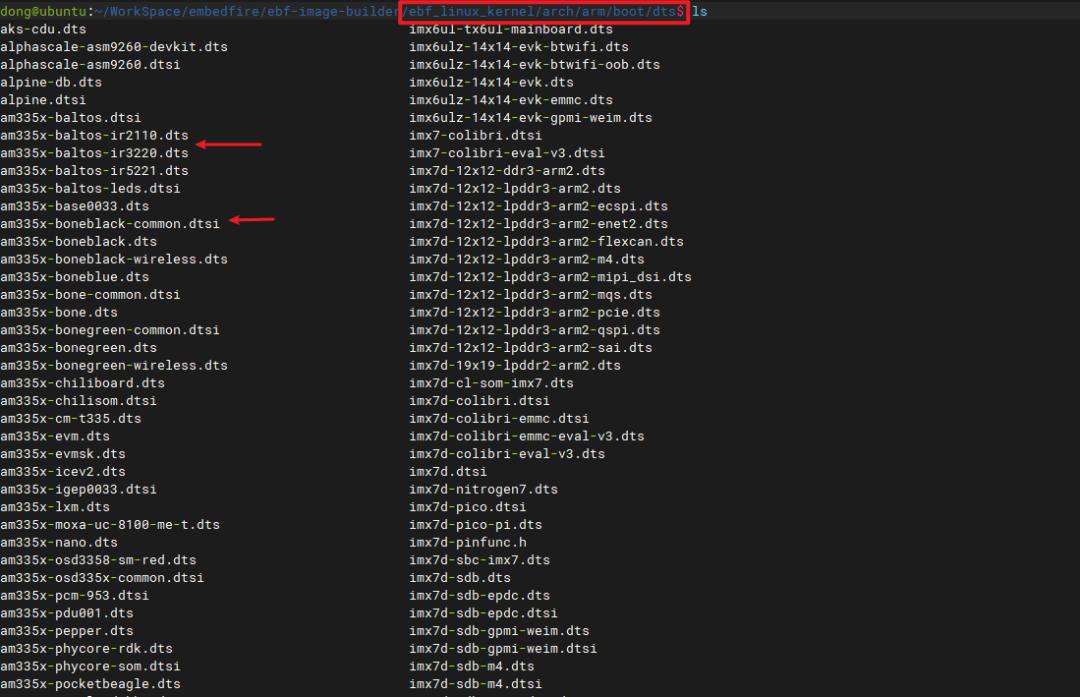Select the imx7d-nitrogen7.dts file name
Image resolution: width=1080 pixels, height=697 pixels.
[x=483, y=489]
